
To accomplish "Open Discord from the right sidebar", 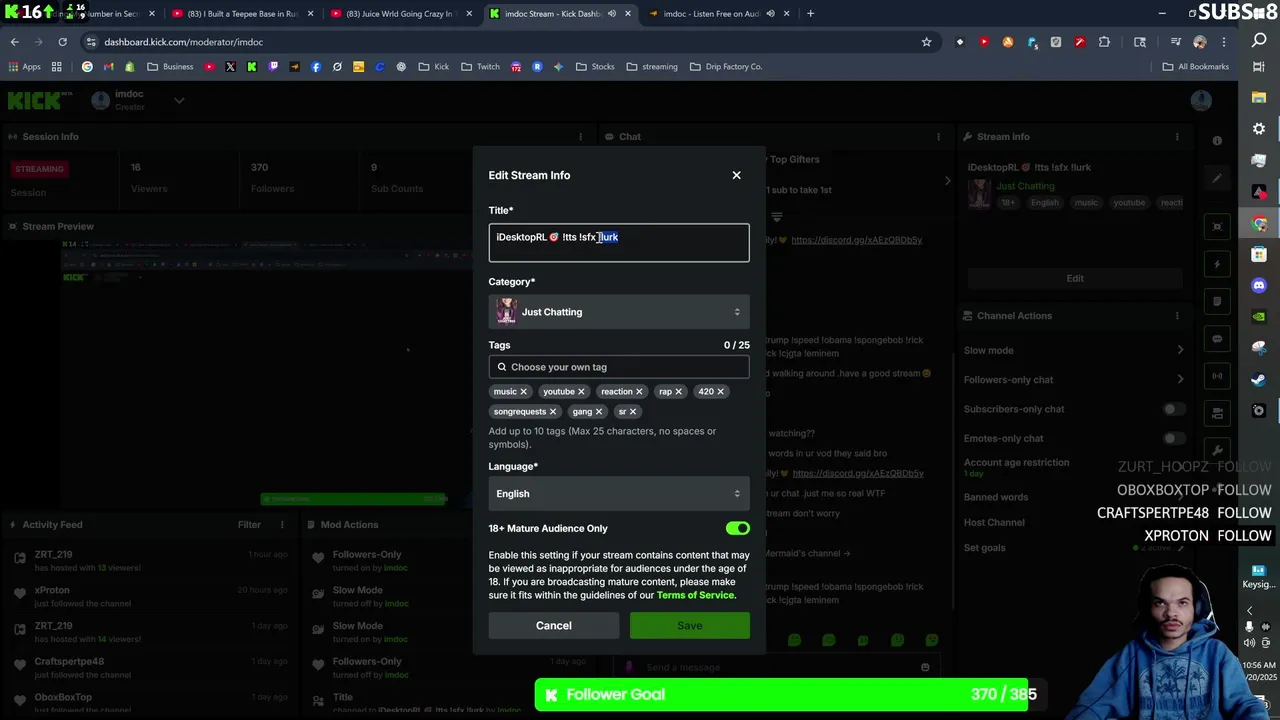I will click(x=1259, y=285).
